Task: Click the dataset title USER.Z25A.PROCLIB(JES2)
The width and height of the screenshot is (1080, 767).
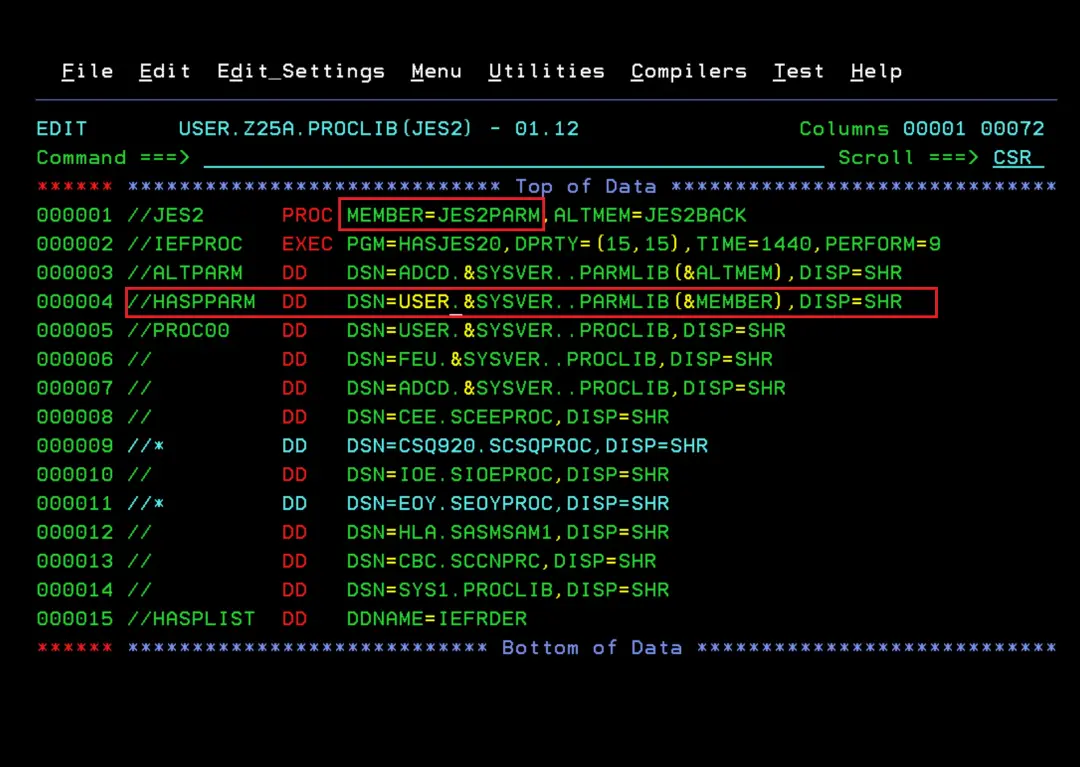Action: 325,129
